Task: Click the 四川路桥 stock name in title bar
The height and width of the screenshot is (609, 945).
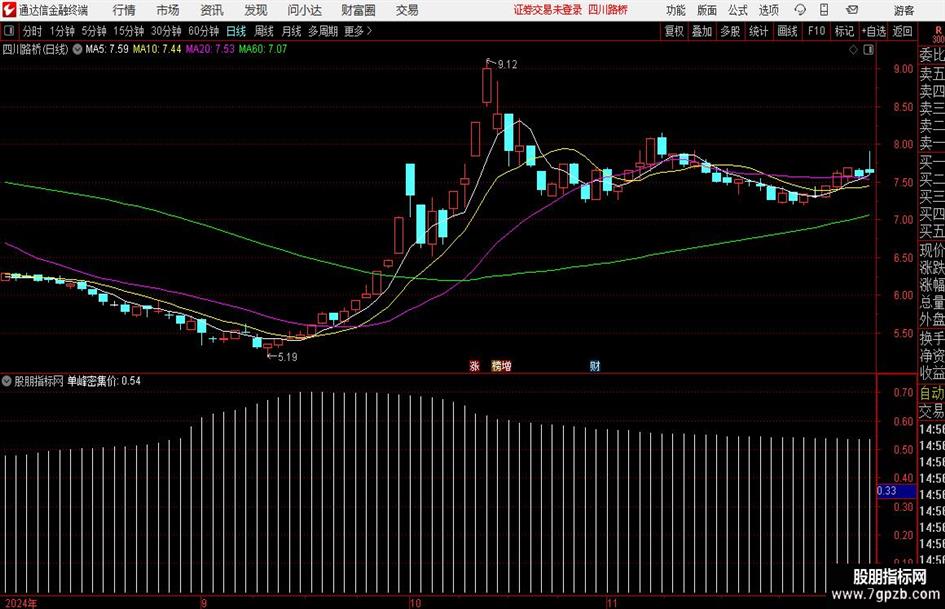Action: (608, 10)
